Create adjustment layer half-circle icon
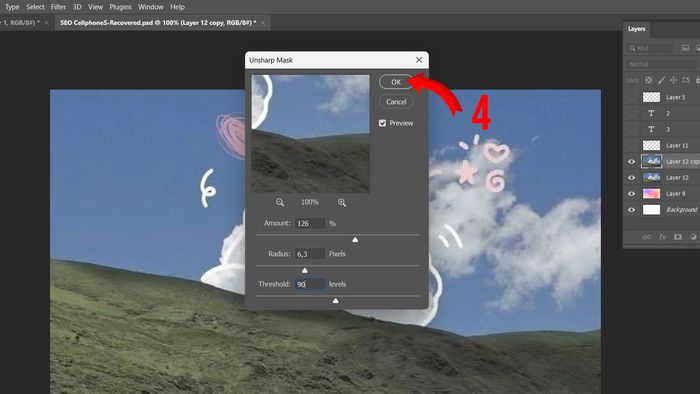This screenshot has height=394, width=700. pyautogui.click(x=693, y=237)
